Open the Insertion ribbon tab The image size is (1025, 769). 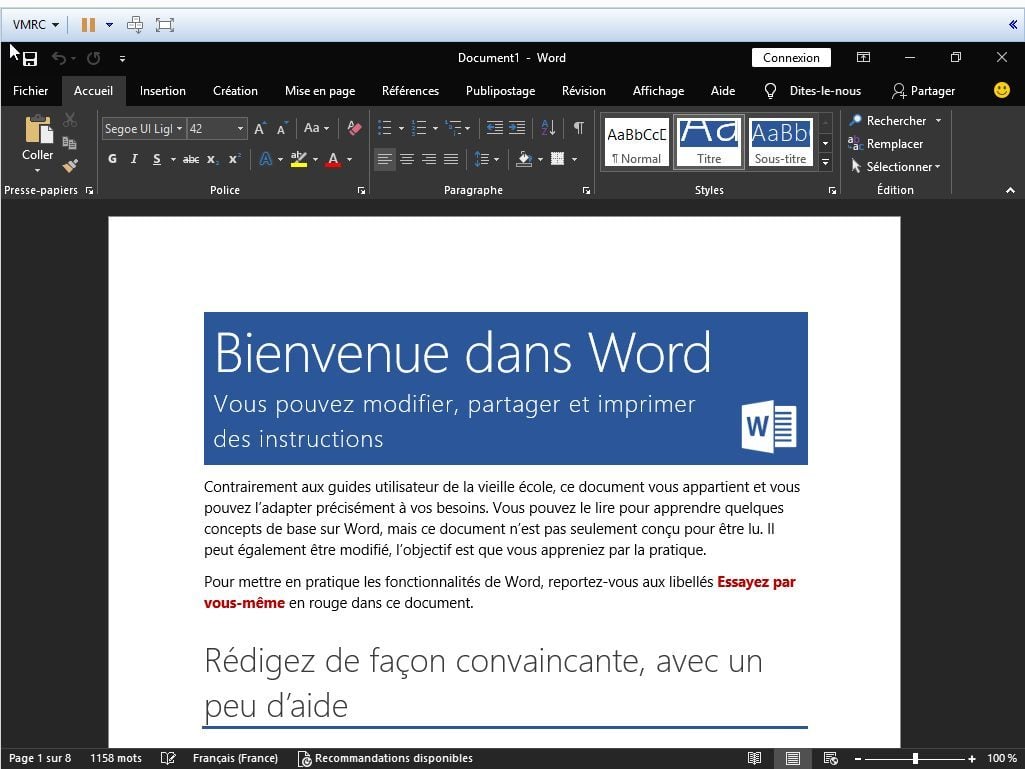click(163, 91)
